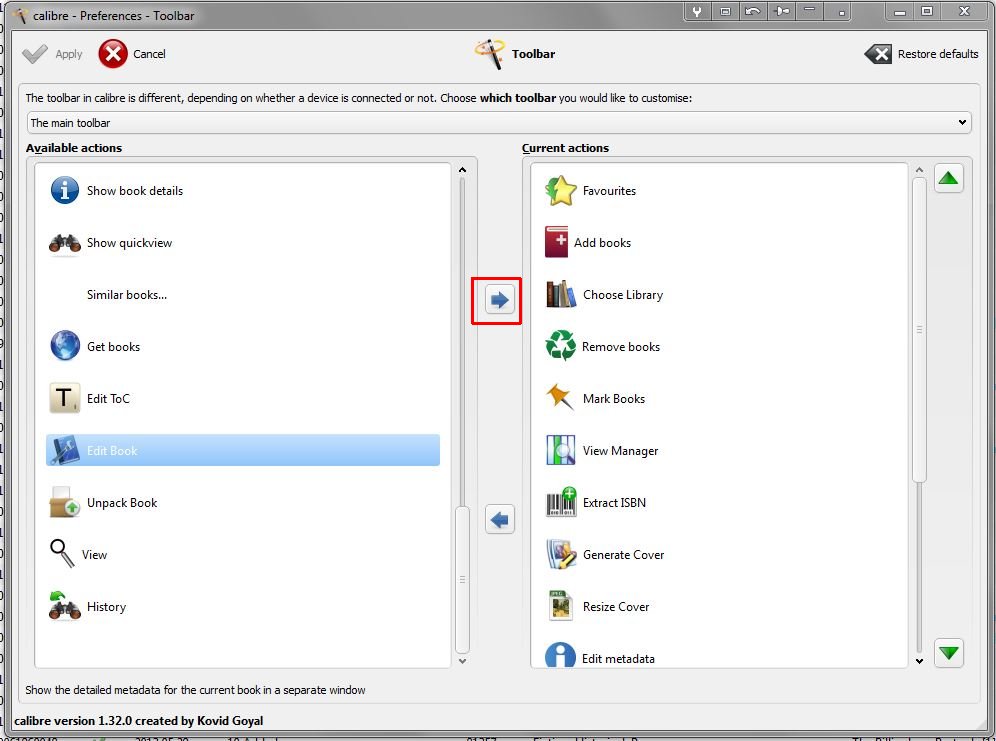Click the Generate Cover icon
996x741 pixels.
561,554
